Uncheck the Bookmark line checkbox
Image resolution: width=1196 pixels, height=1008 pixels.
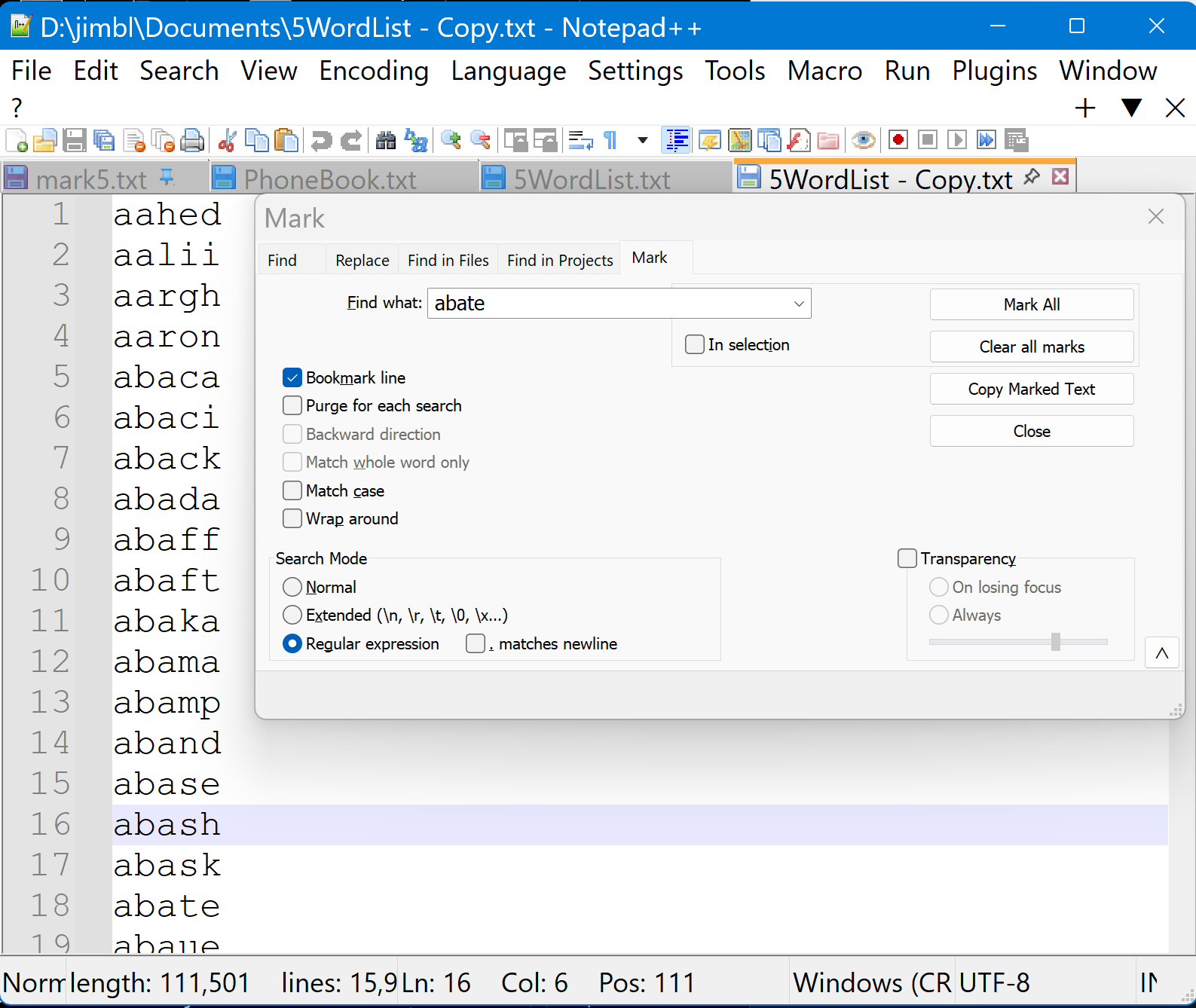(x=292, y=377)
